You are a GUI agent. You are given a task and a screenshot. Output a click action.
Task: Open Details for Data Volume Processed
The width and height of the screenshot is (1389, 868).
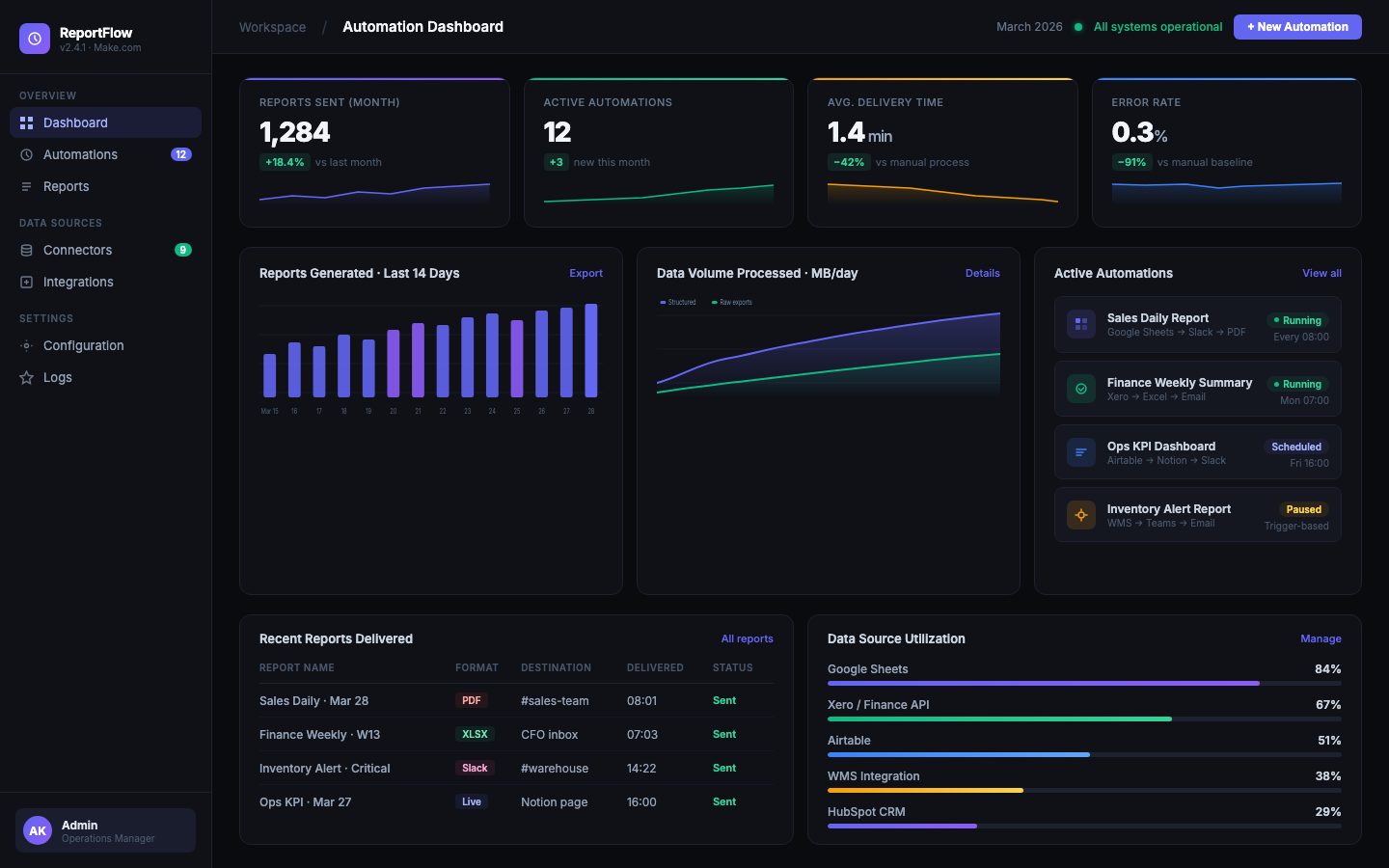pyautogui.click(x=982, y=273)
